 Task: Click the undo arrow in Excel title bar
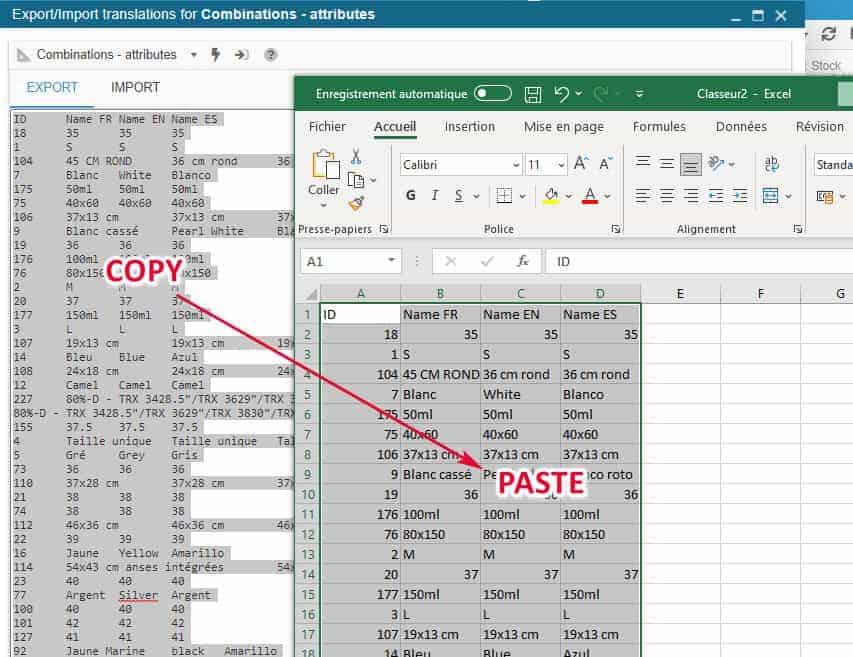tap(561, 94)
